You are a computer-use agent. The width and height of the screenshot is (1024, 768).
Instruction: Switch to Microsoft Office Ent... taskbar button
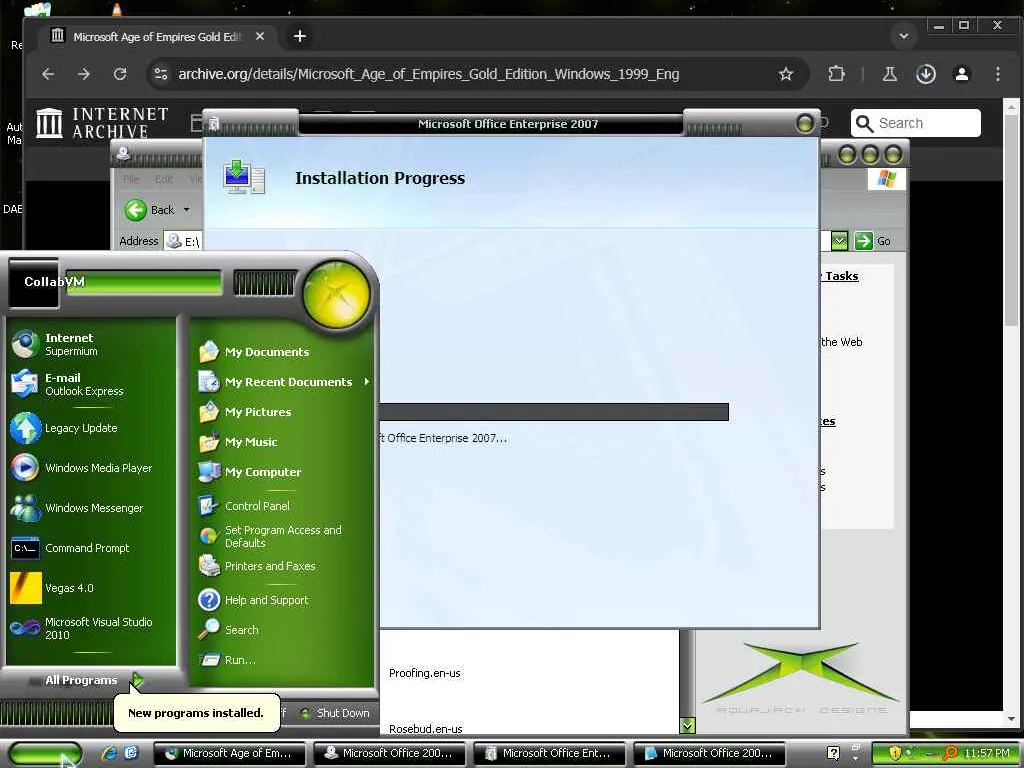coord(550,753)
